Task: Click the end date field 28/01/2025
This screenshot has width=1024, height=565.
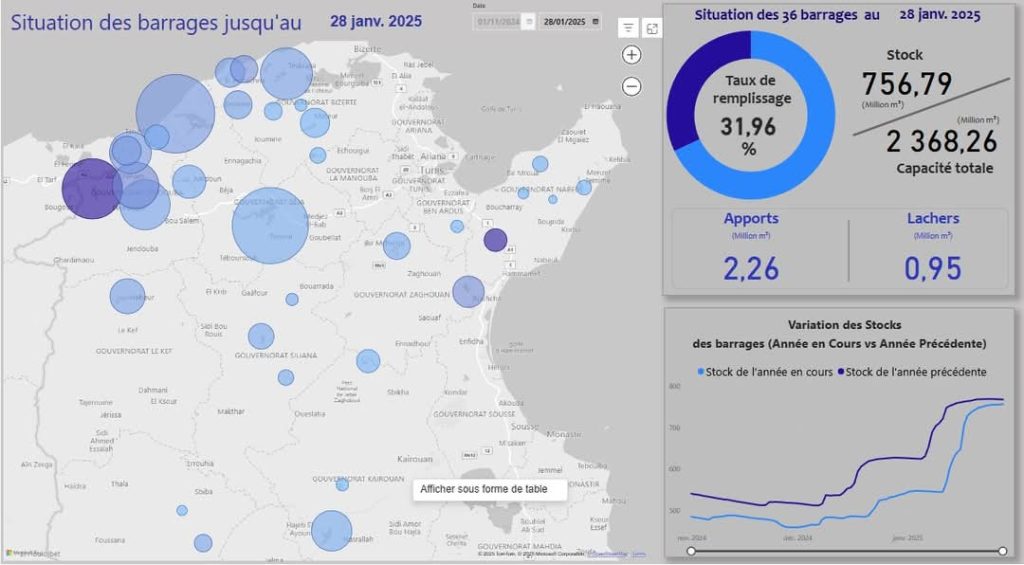Action: click(x=564, y=21)
